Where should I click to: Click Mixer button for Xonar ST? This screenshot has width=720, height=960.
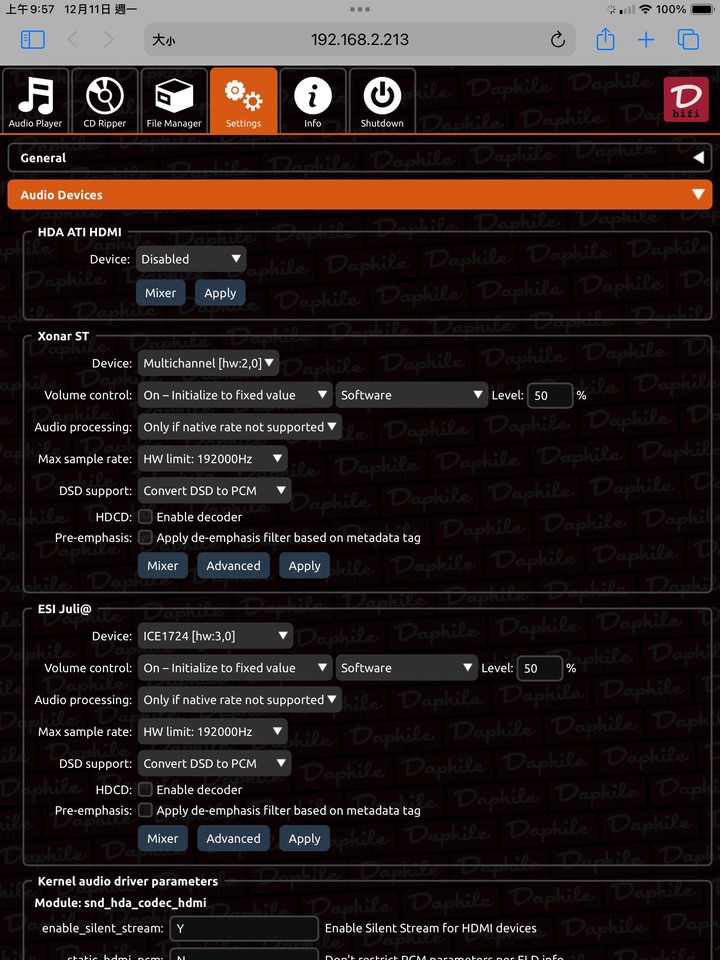[162, 566]
